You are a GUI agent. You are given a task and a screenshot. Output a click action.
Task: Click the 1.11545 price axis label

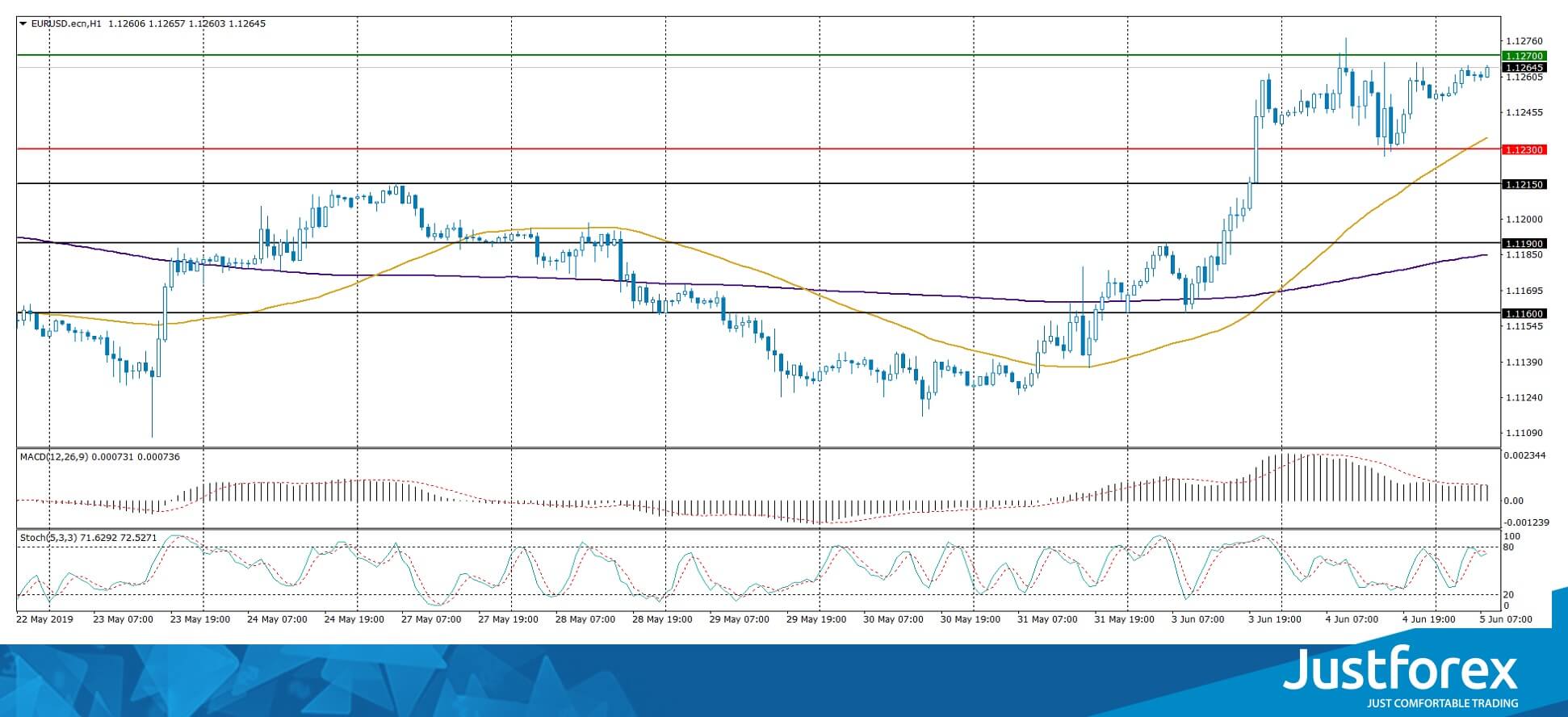click(1524, 326)
